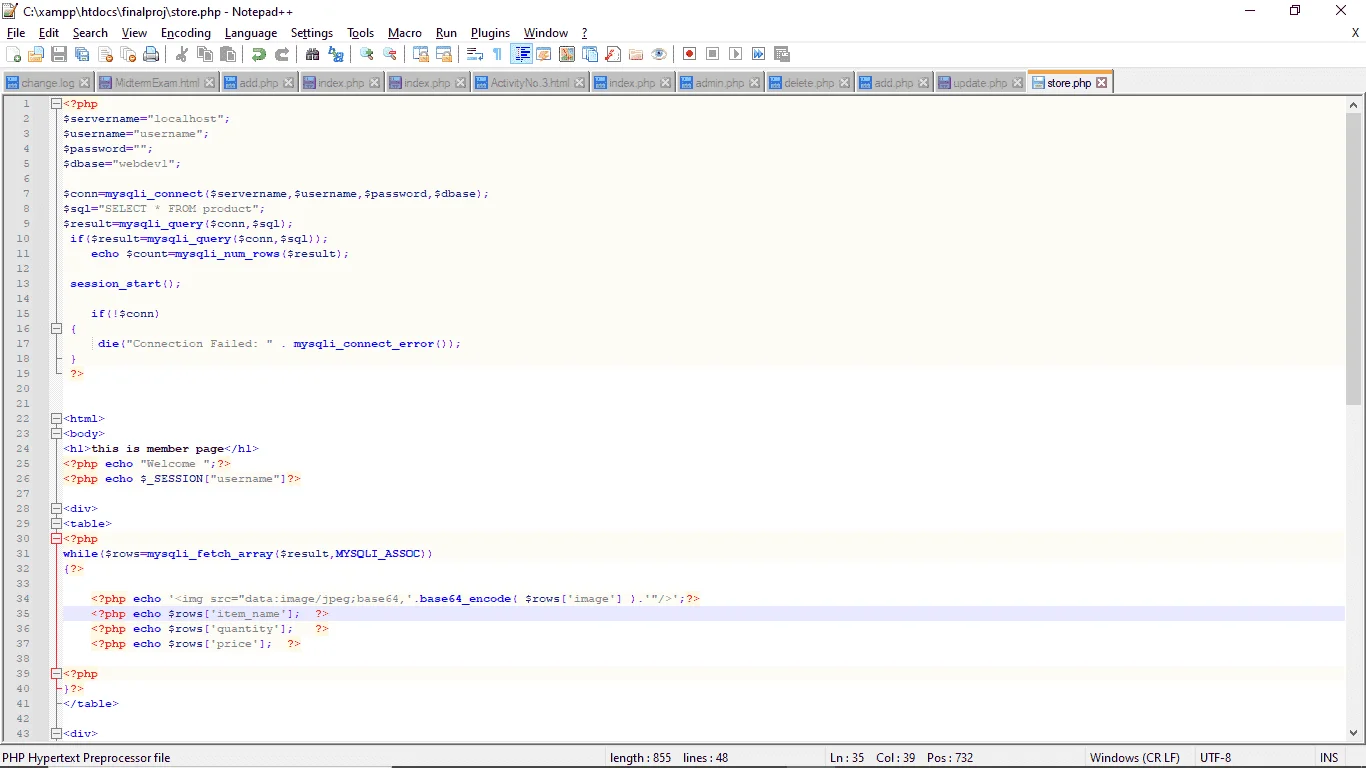Open the Encoding menu
Viewport: 1366px width, 768px height.
click(186, 33)
